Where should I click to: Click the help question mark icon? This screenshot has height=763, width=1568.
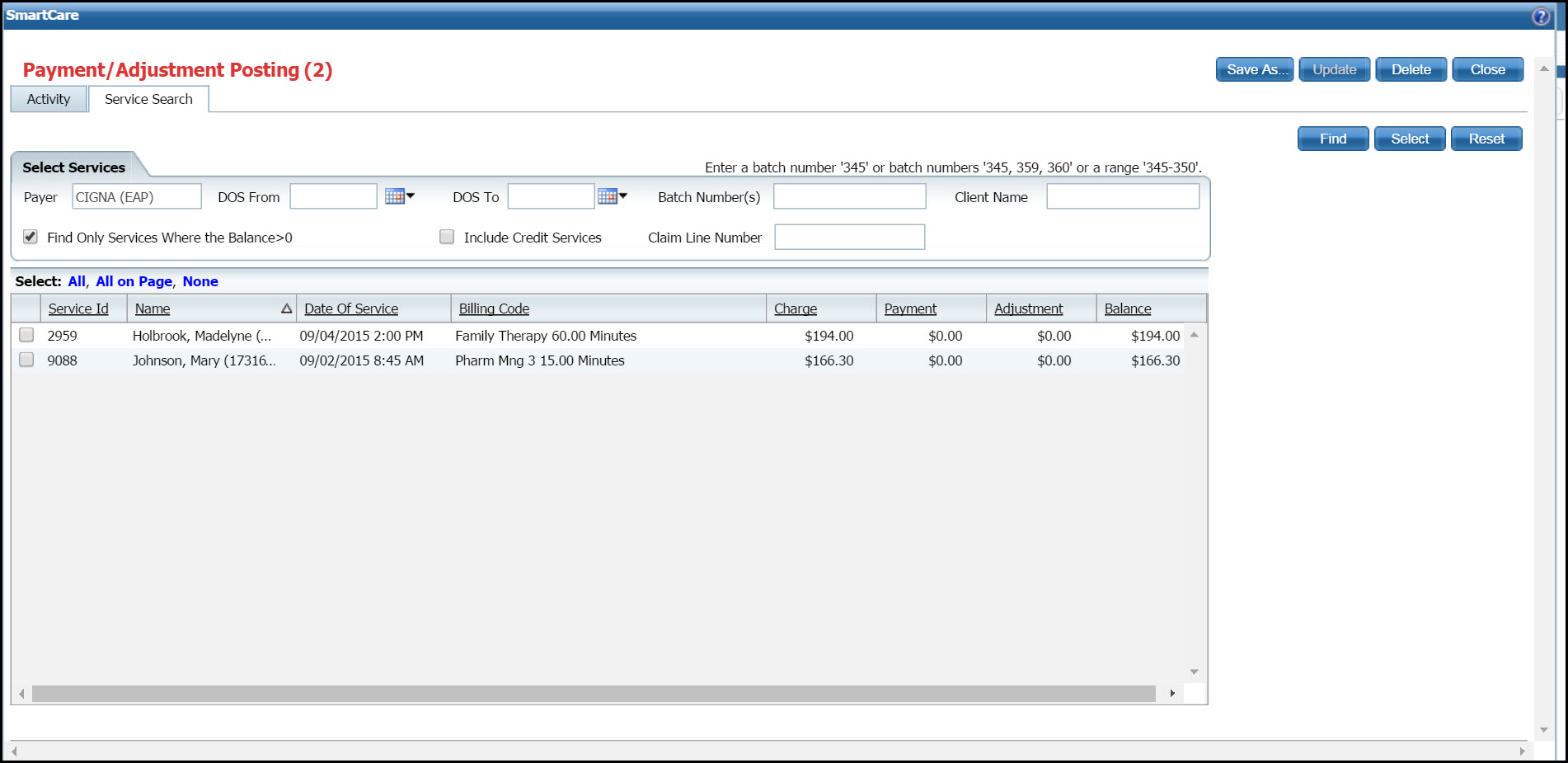click(x=1540, y=16)
